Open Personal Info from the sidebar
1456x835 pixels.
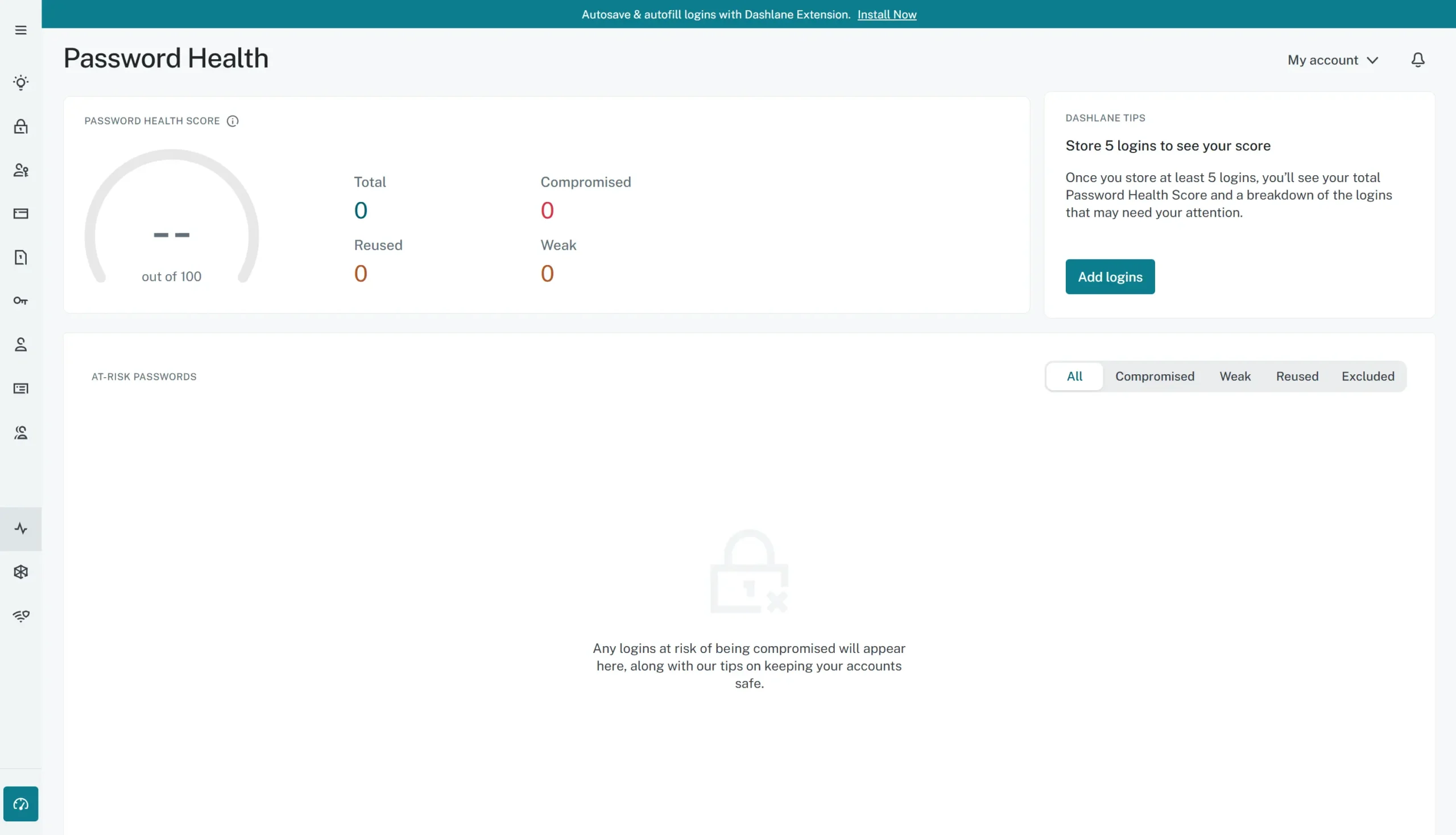point(21,345)
